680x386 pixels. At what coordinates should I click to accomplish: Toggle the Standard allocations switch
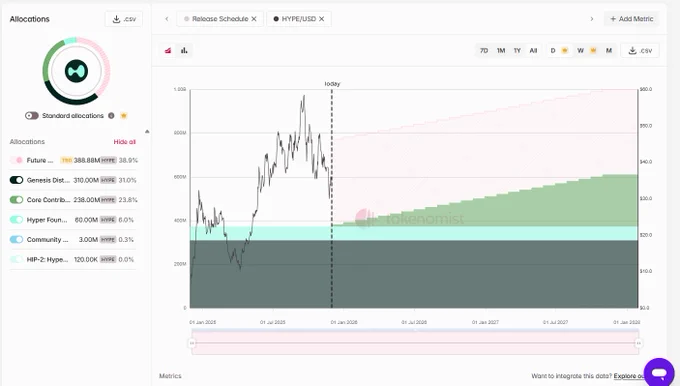tap(32, 116)
